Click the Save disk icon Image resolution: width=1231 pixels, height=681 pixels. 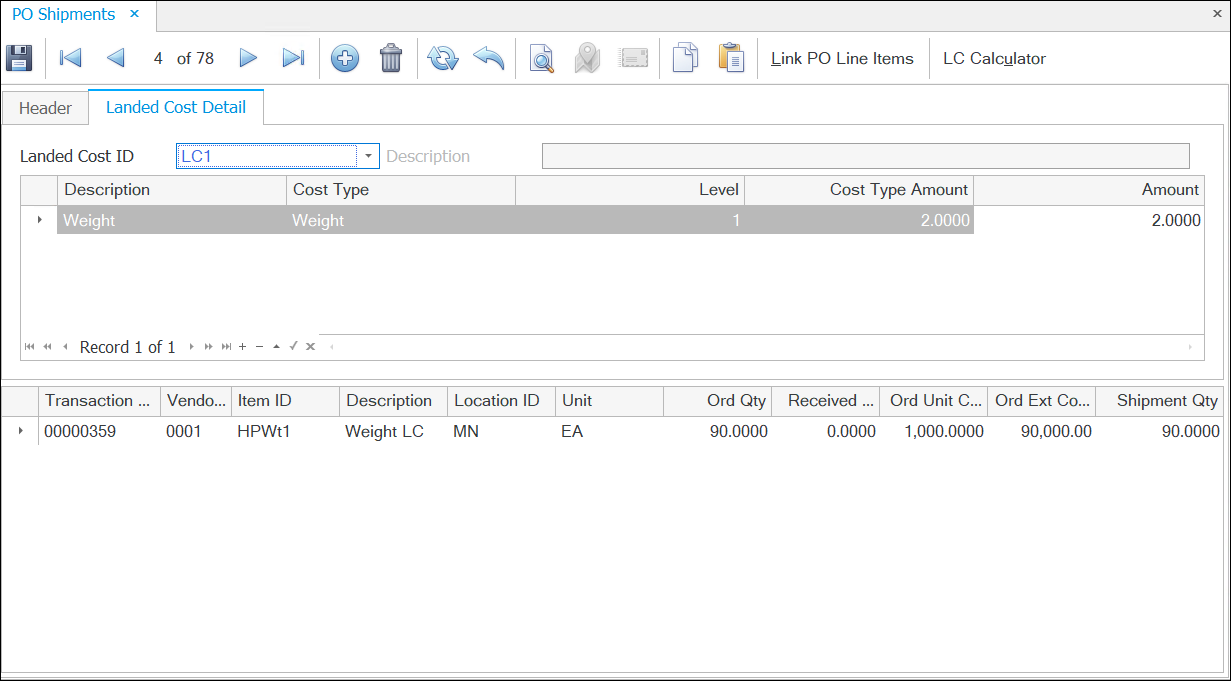[x=20, y=58]
